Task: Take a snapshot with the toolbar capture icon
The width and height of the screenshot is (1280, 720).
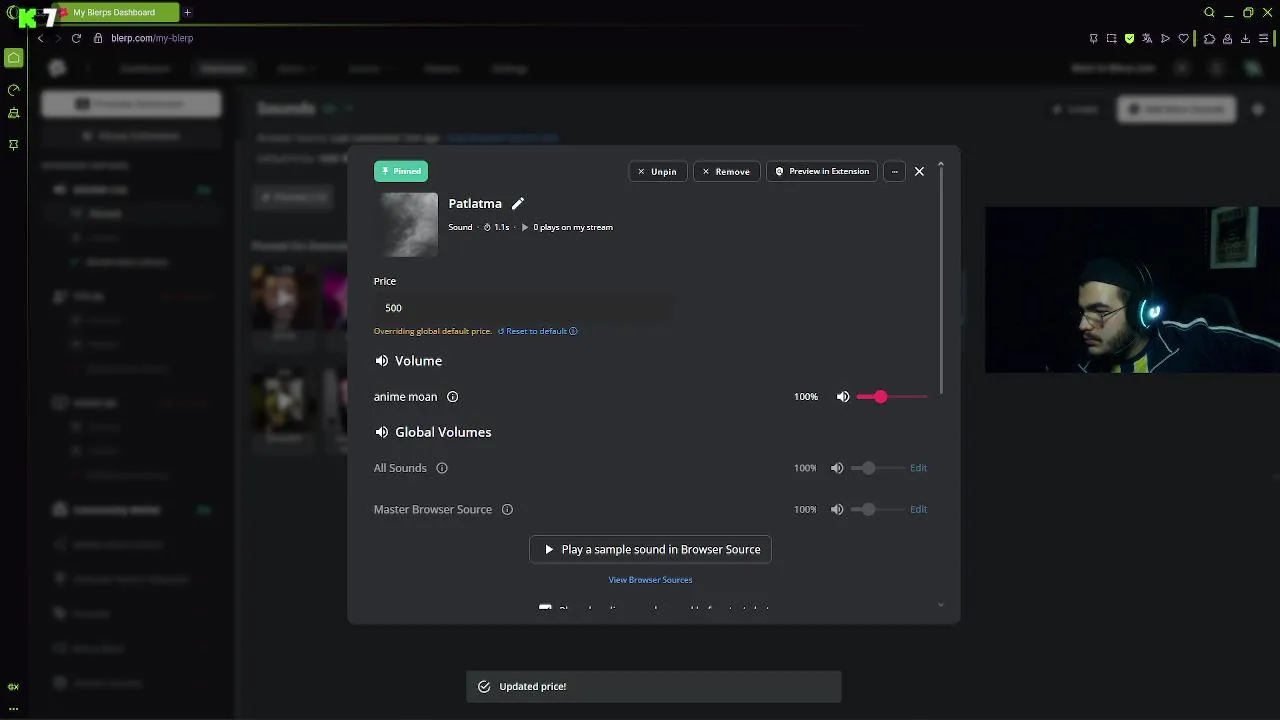Action: [x=1111, y=38]
